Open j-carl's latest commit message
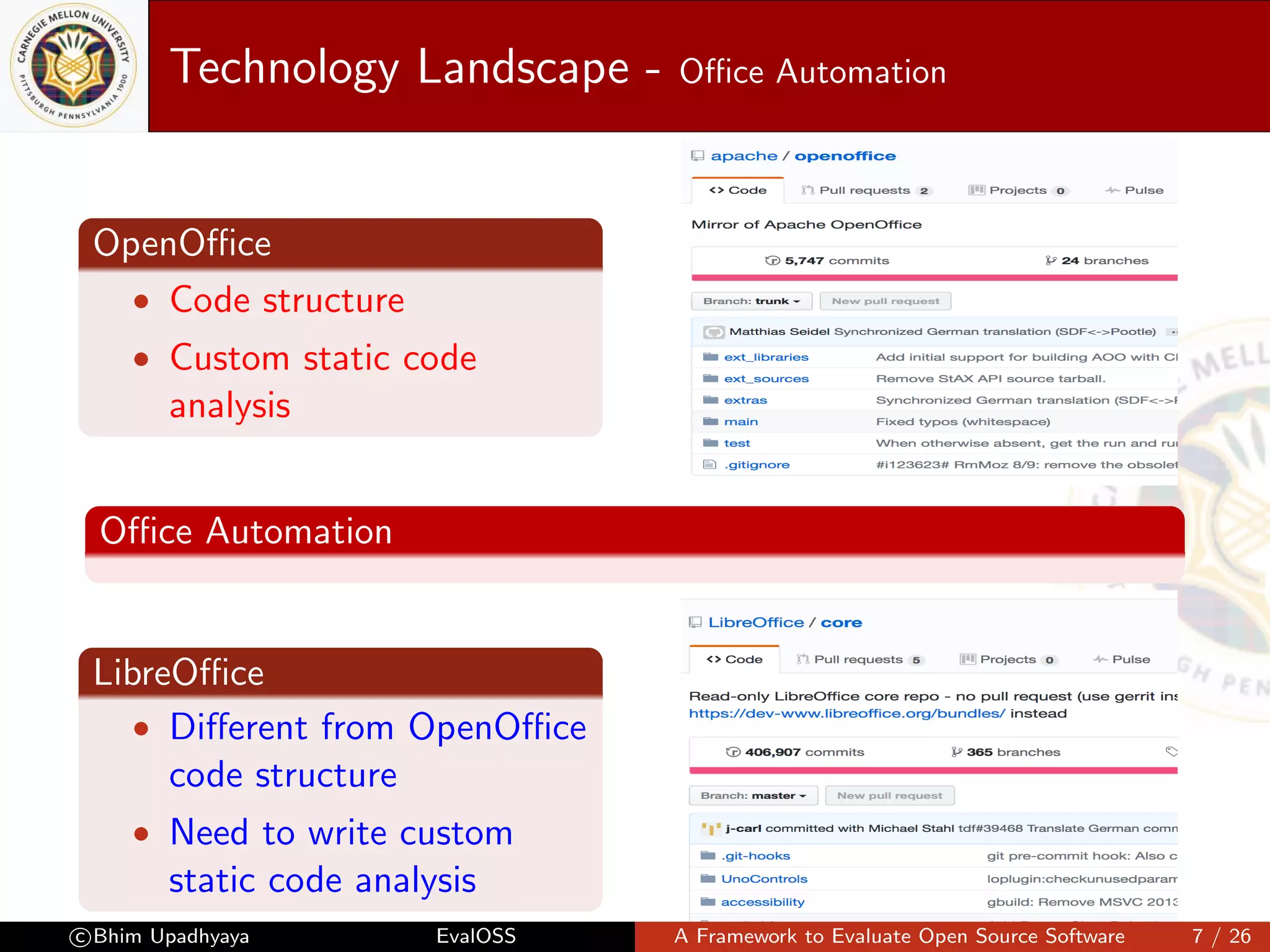This screenshot has height=952, width=1270. [1068, 829]
